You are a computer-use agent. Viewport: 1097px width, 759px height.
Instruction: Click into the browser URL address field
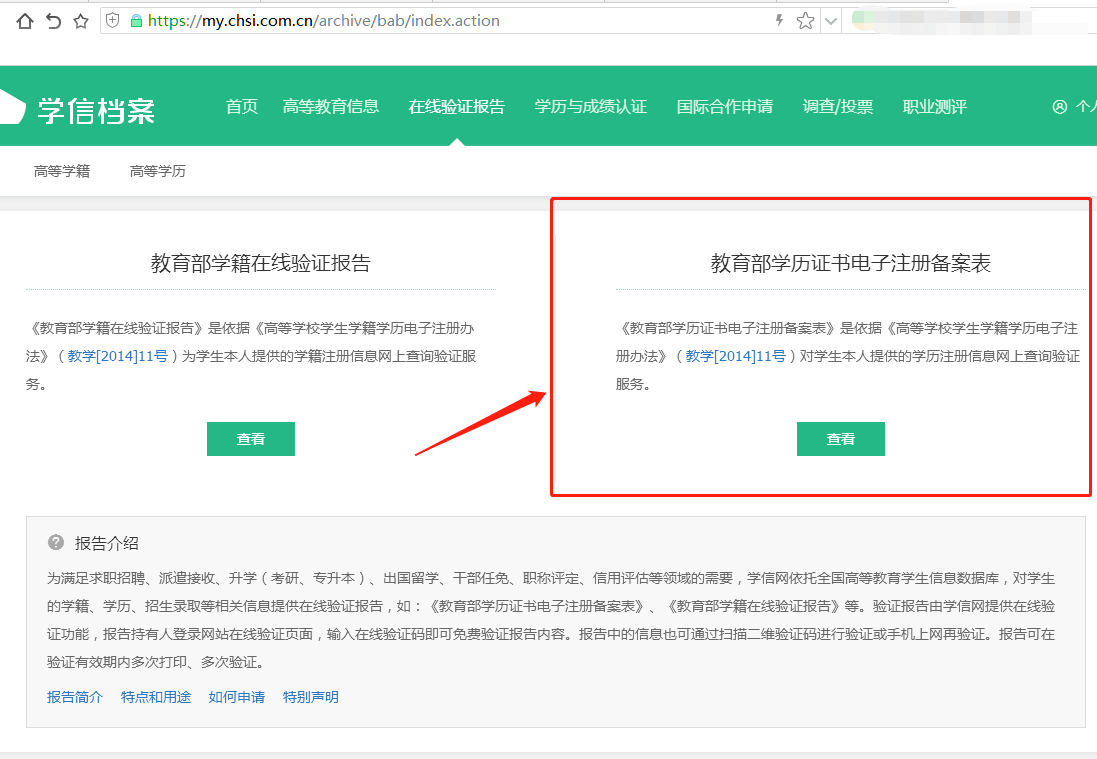[450, 21]
